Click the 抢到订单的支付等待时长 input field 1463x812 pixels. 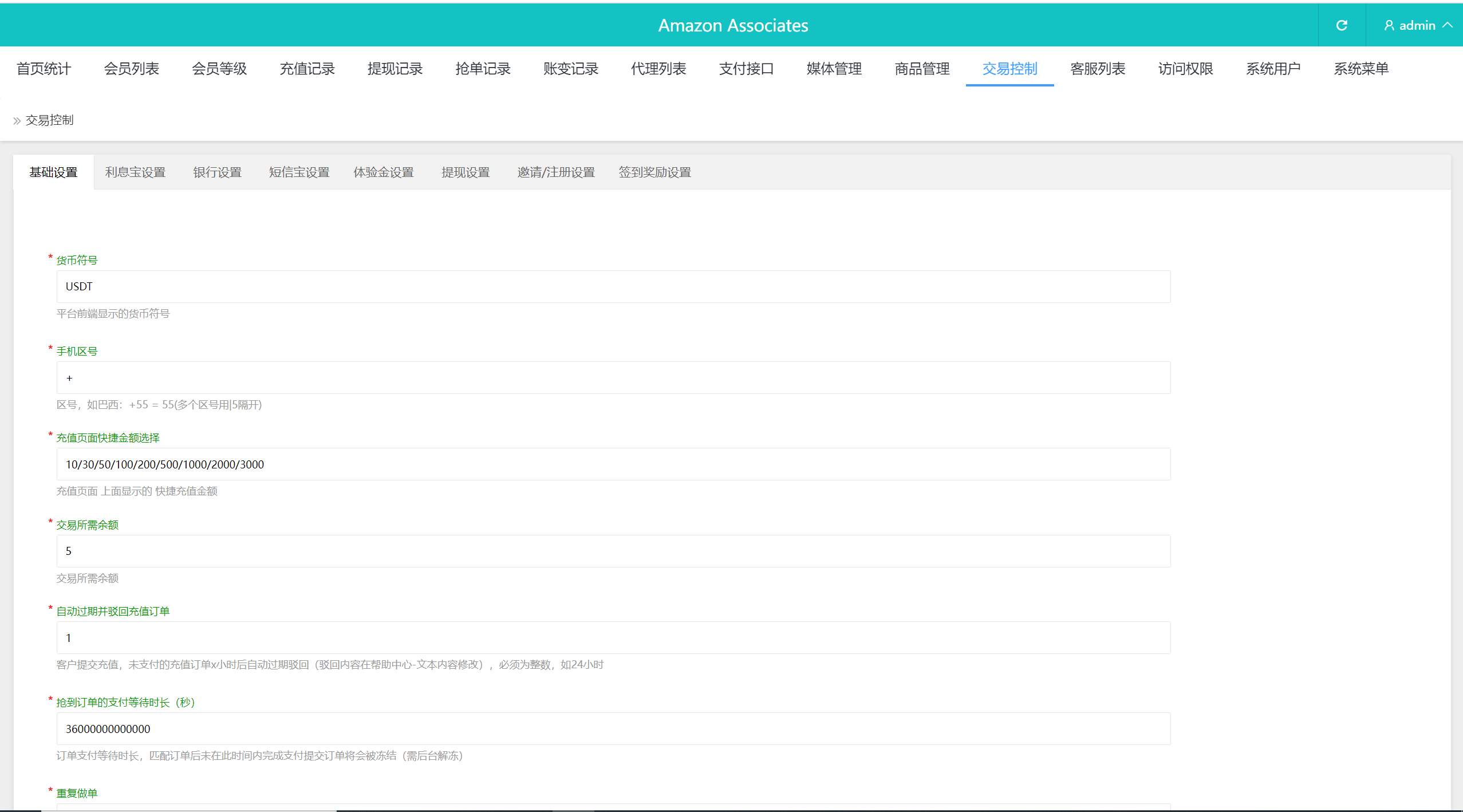click(x=613, y=729)
